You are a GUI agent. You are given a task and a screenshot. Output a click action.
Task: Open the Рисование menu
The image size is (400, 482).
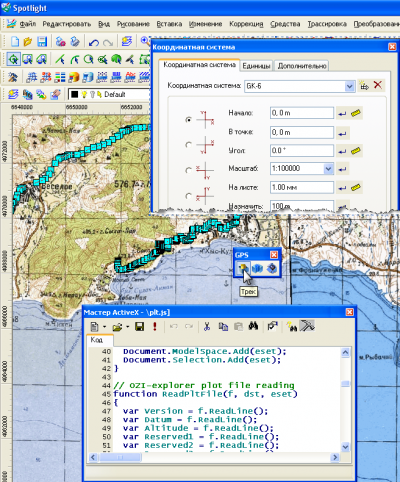(133, 24)
